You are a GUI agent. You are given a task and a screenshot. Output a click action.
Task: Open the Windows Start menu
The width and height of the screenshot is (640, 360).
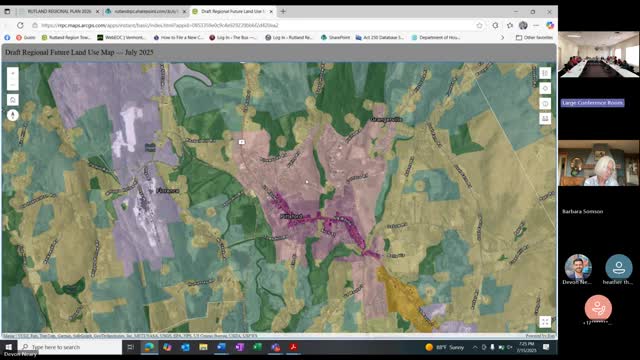(8, 347)
